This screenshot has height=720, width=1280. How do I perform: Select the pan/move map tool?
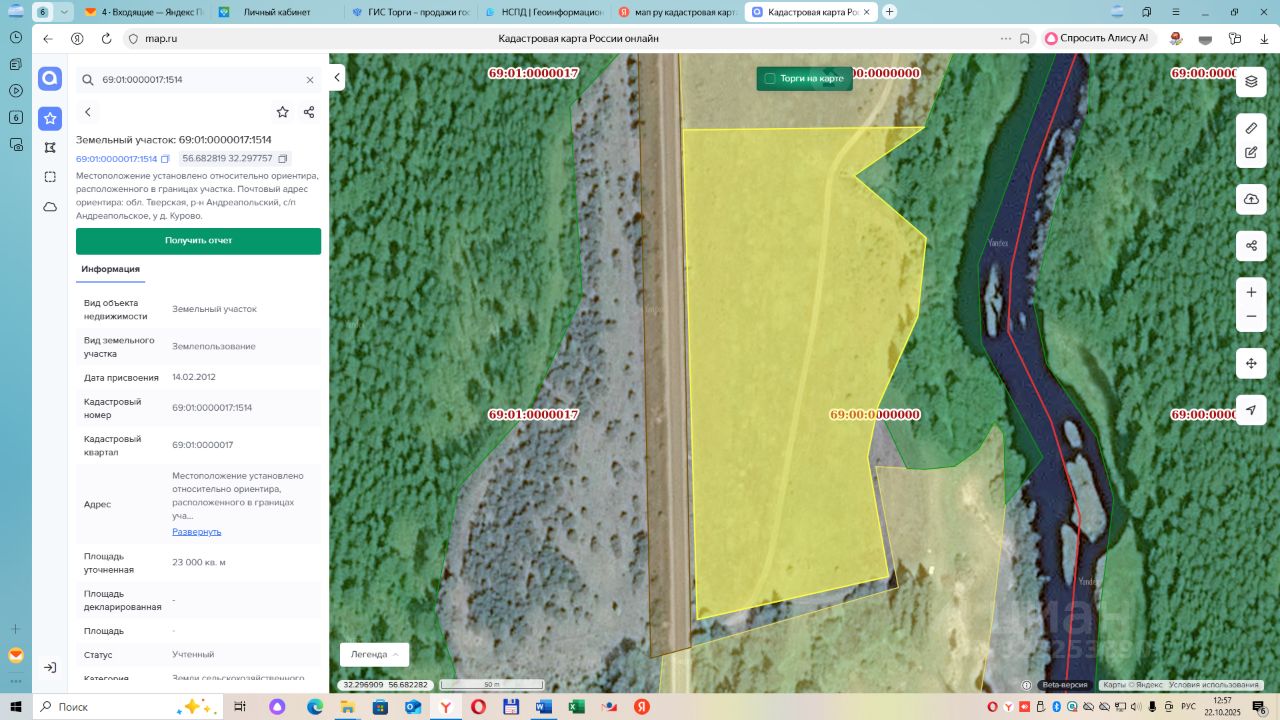(x=1251, y=363)
